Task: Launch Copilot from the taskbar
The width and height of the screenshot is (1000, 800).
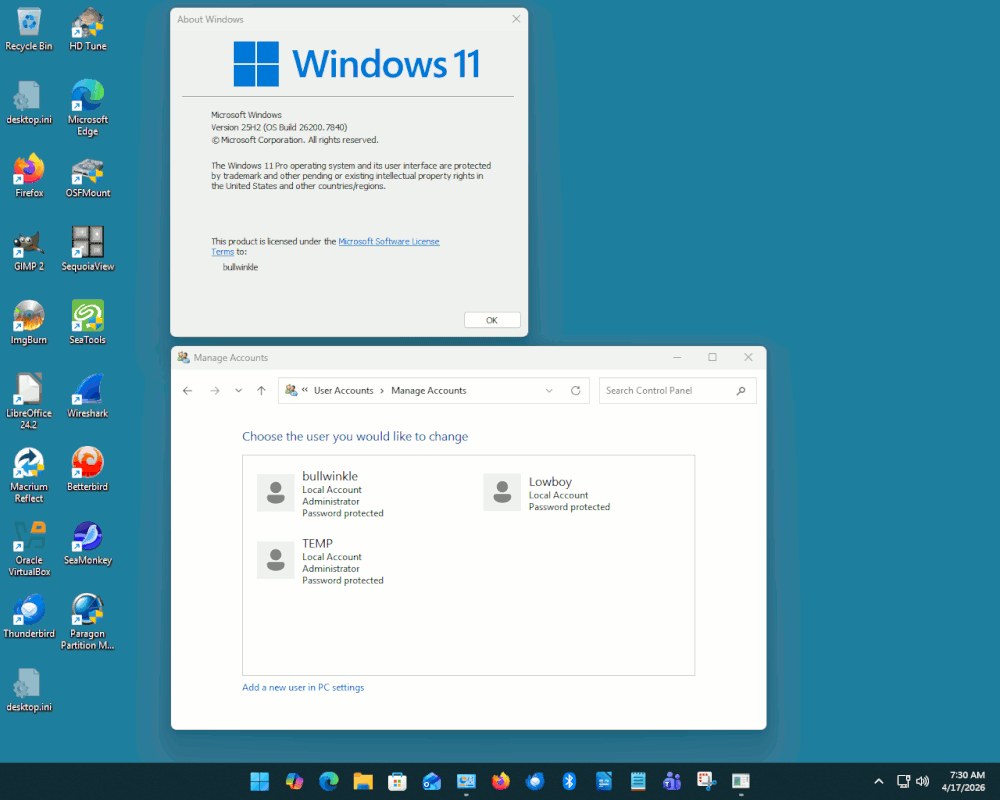Action: (x=294, y=781)
